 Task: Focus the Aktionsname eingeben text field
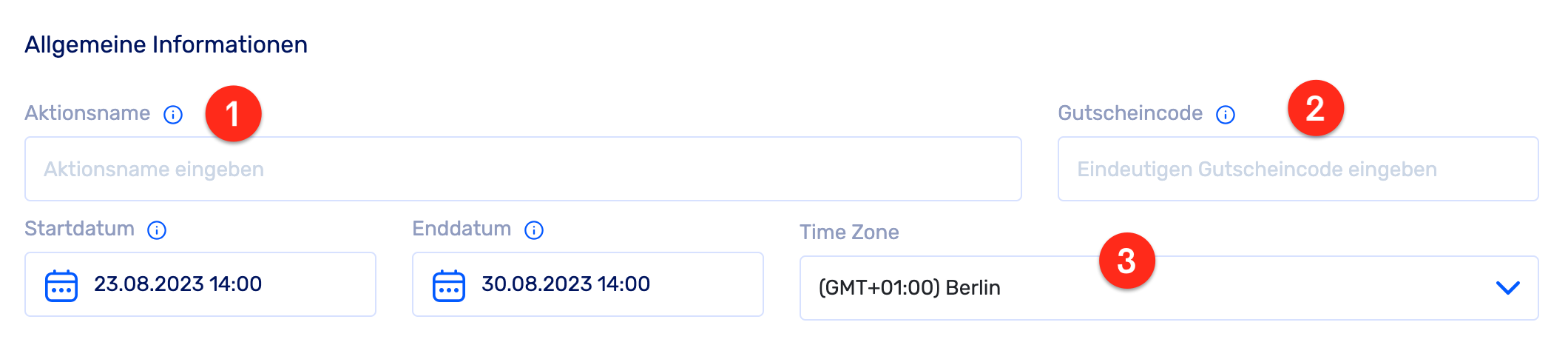[x=522, y=169]
